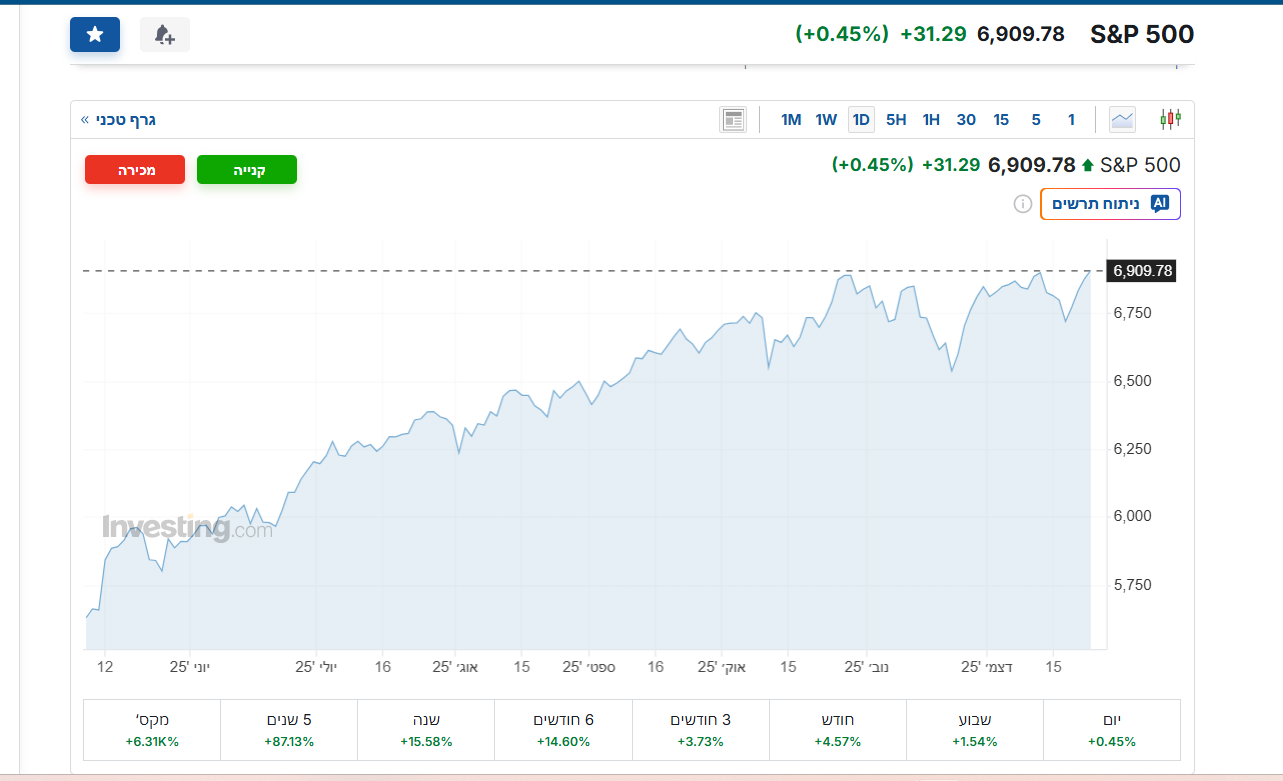Select the 1W chart interval
The image size is (1283, 781).
(826, 120)
